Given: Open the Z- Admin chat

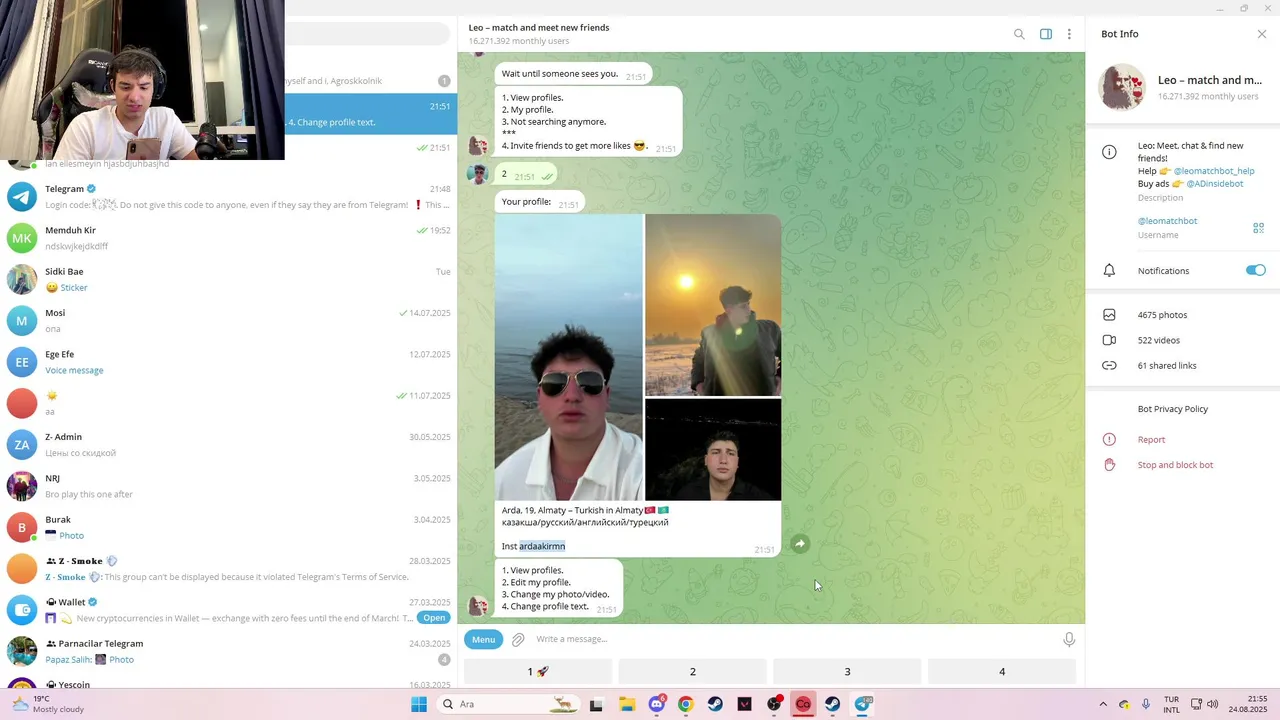Looking at the screenshot, I should [229, 445].
